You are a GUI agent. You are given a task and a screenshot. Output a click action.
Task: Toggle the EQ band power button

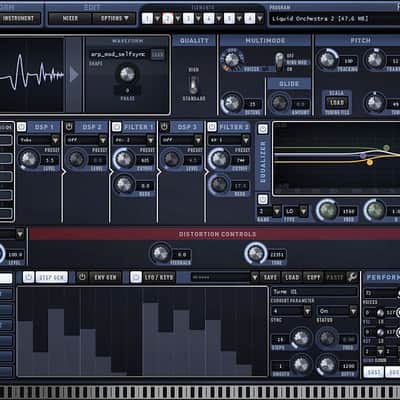[263, 199]
